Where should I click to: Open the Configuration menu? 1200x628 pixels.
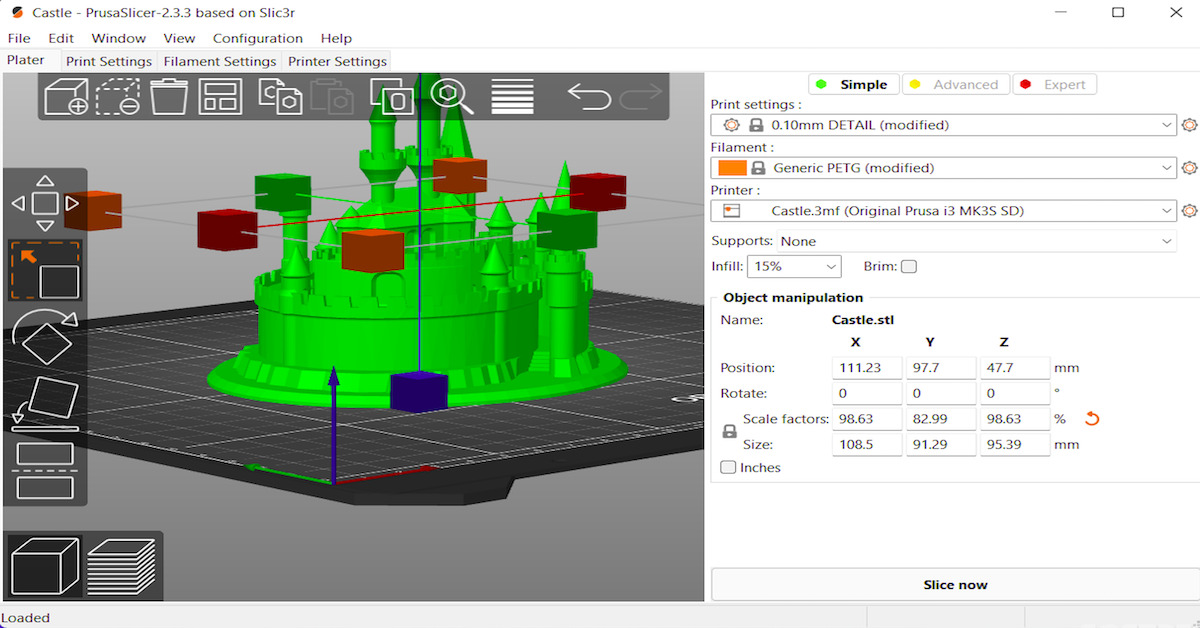click(x=257, y=38)
